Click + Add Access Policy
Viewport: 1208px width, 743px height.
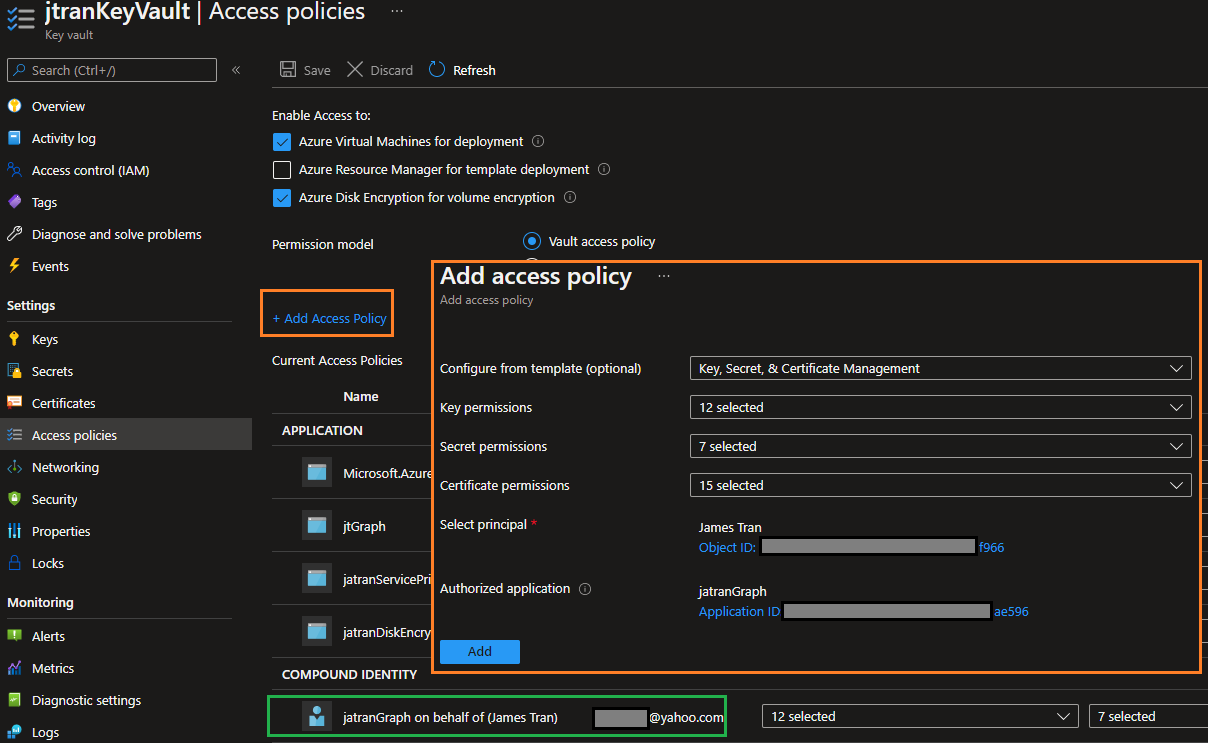pyautogui.click(x=327, y=317)
